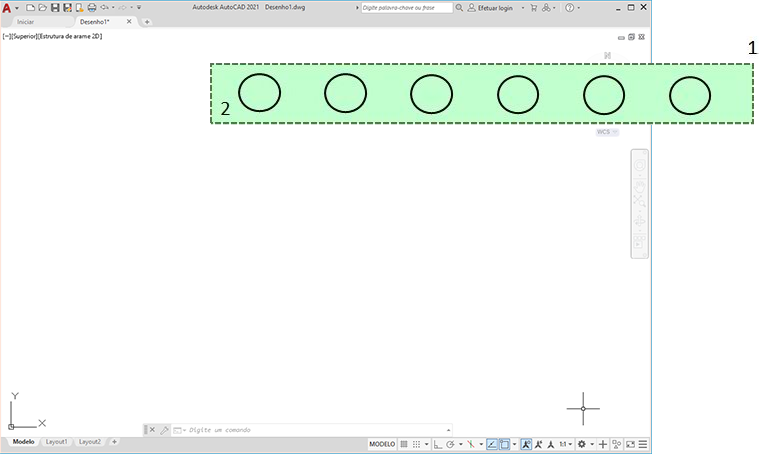Click the Open file folder icon

click(x=43, y=8)
